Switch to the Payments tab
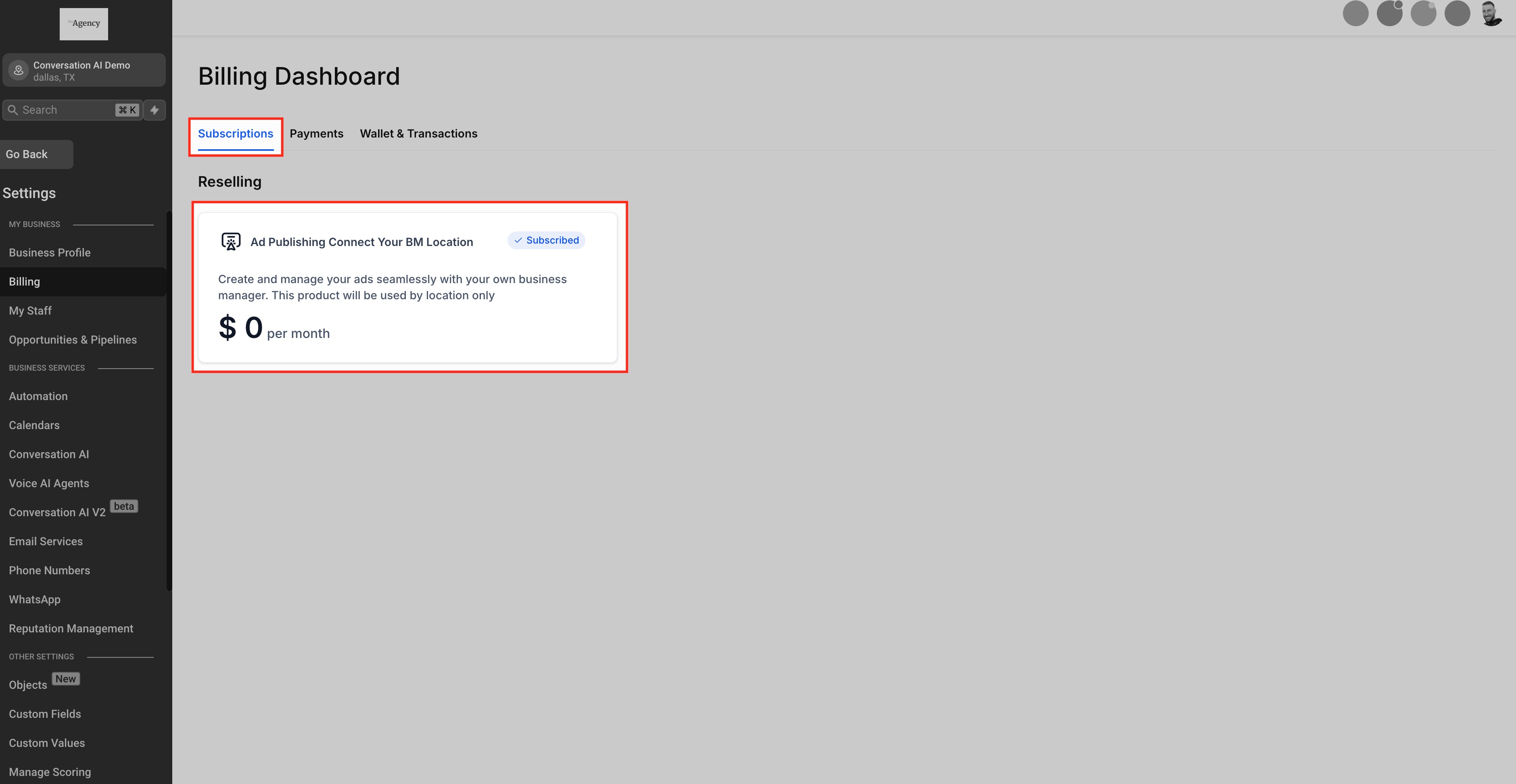Viewport: 1516px width, 784px height. (x=316, y=133)
